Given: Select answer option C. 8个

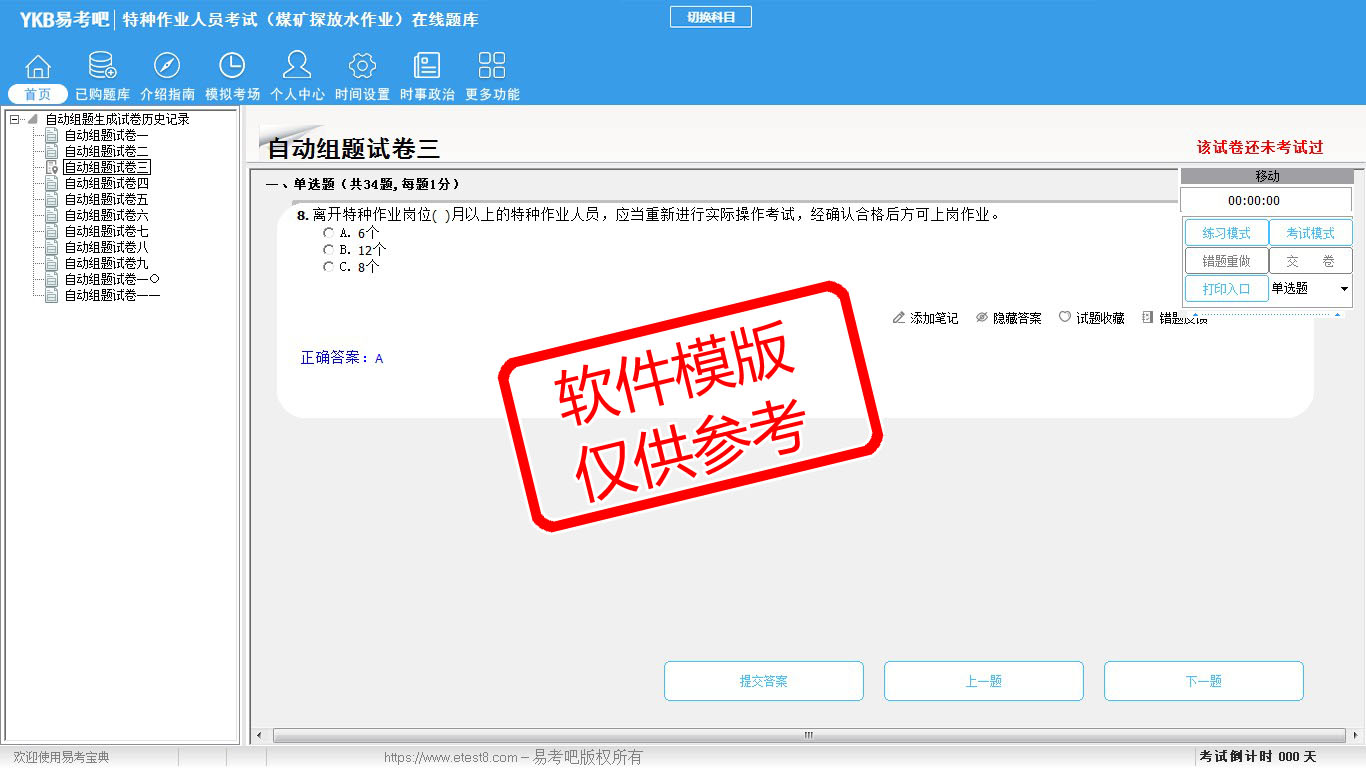Looking at the screenshot, I should 329,267.
